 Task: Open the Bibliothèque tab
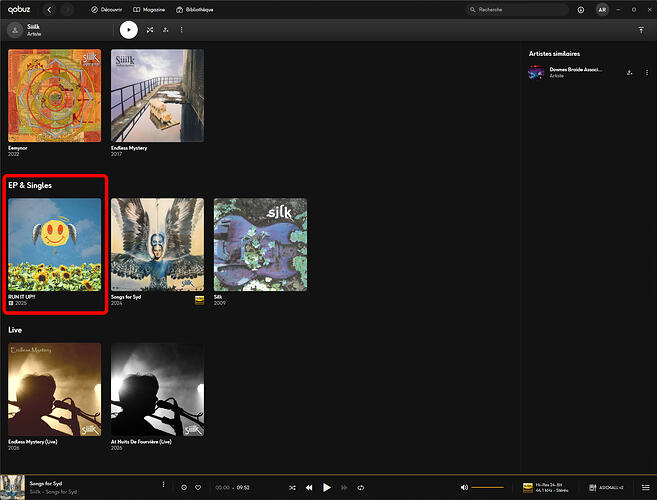point(195,10)
